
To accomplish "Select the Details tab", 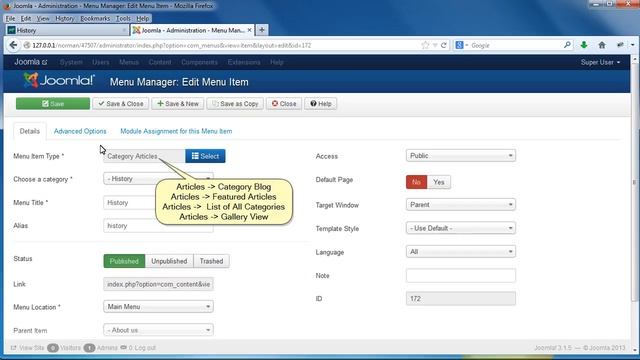I will click(x=30, y=131).
